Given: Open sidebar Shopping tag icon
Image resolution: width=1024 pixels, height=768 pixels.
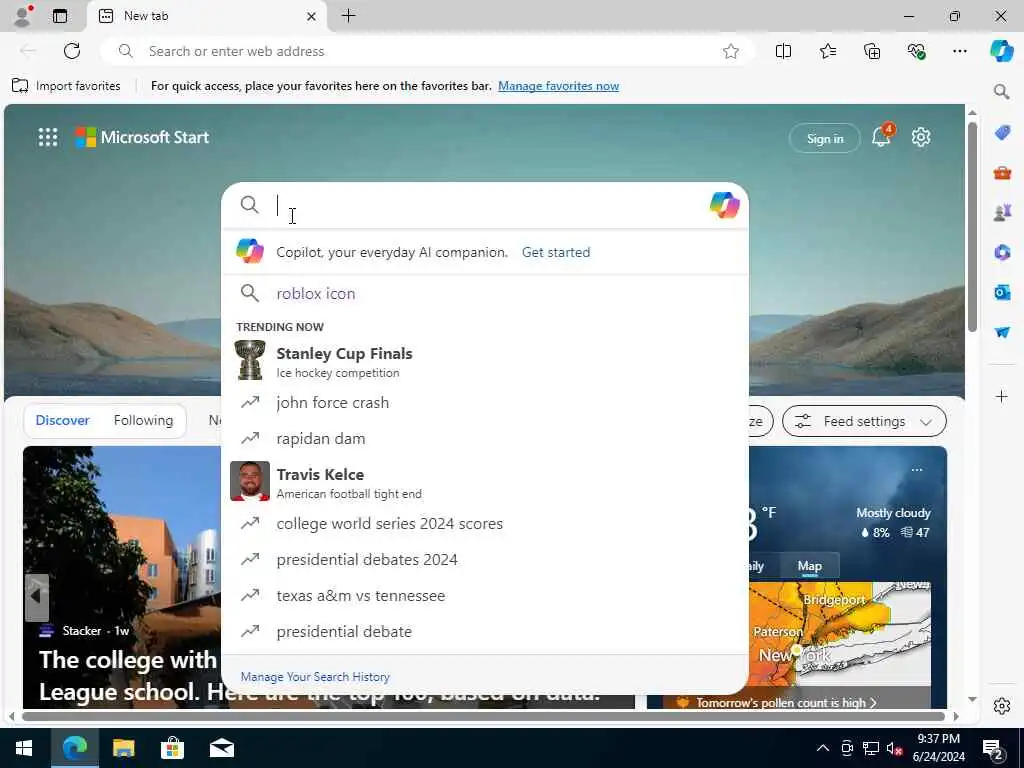Looking at the screenshot, I should [1002, 133].
